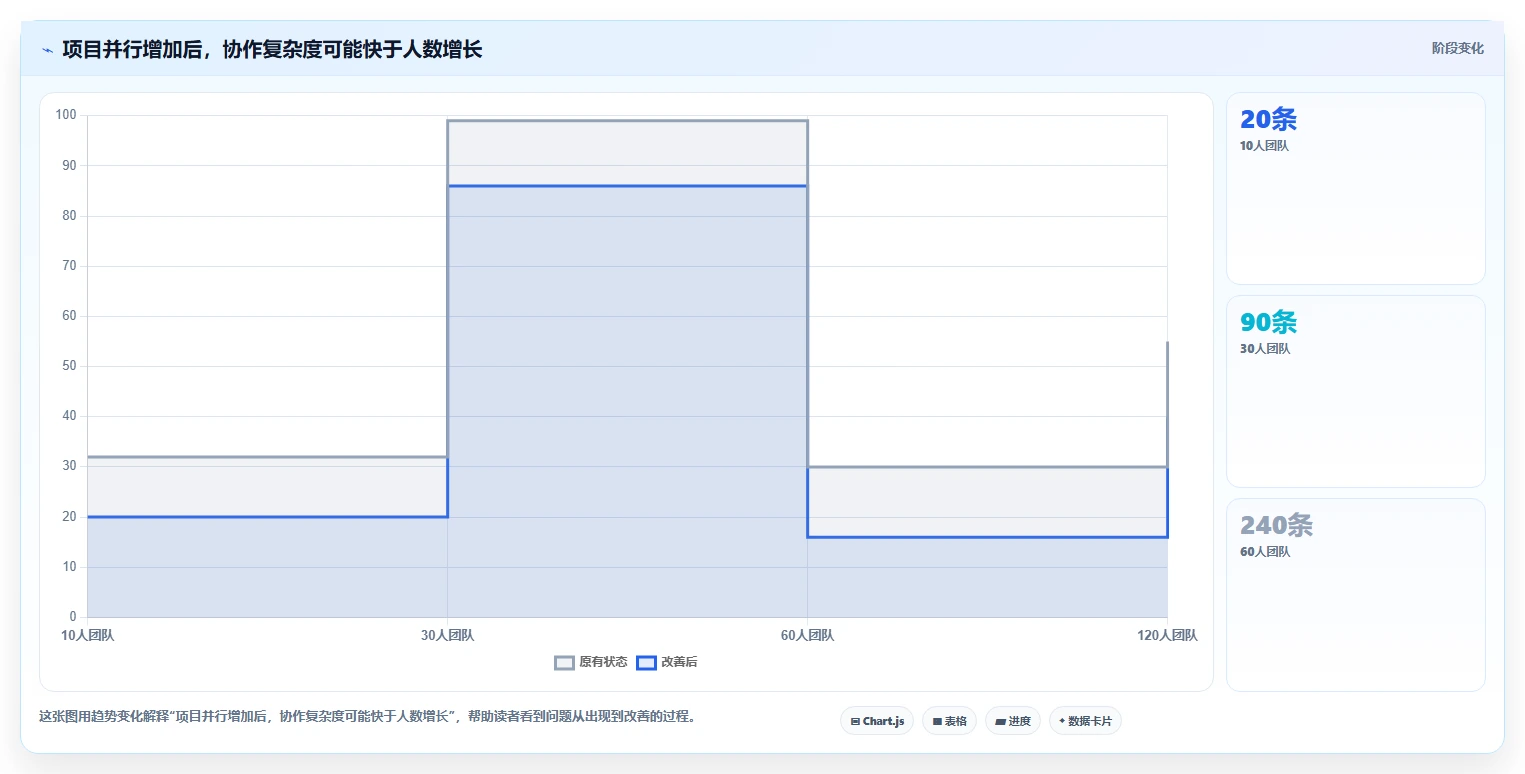Image resolution: width=1525 pixels, height=774 pixels.
Task: Click the 60人团队 x-axis label
Action: [x=807, y=635]
